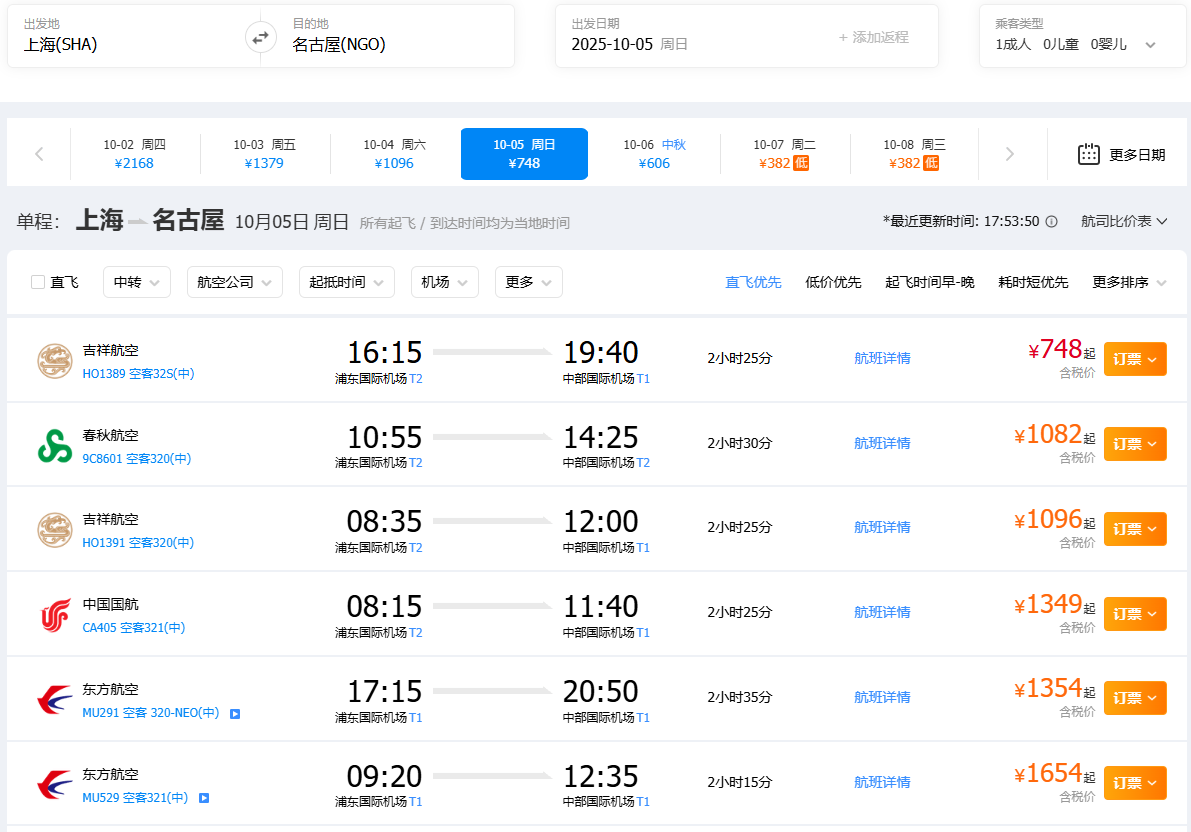Open the 起抵时间 time filter dropdown
Image resolution: width=1191 pixels, height=832 pixels.
pos(346,282)
